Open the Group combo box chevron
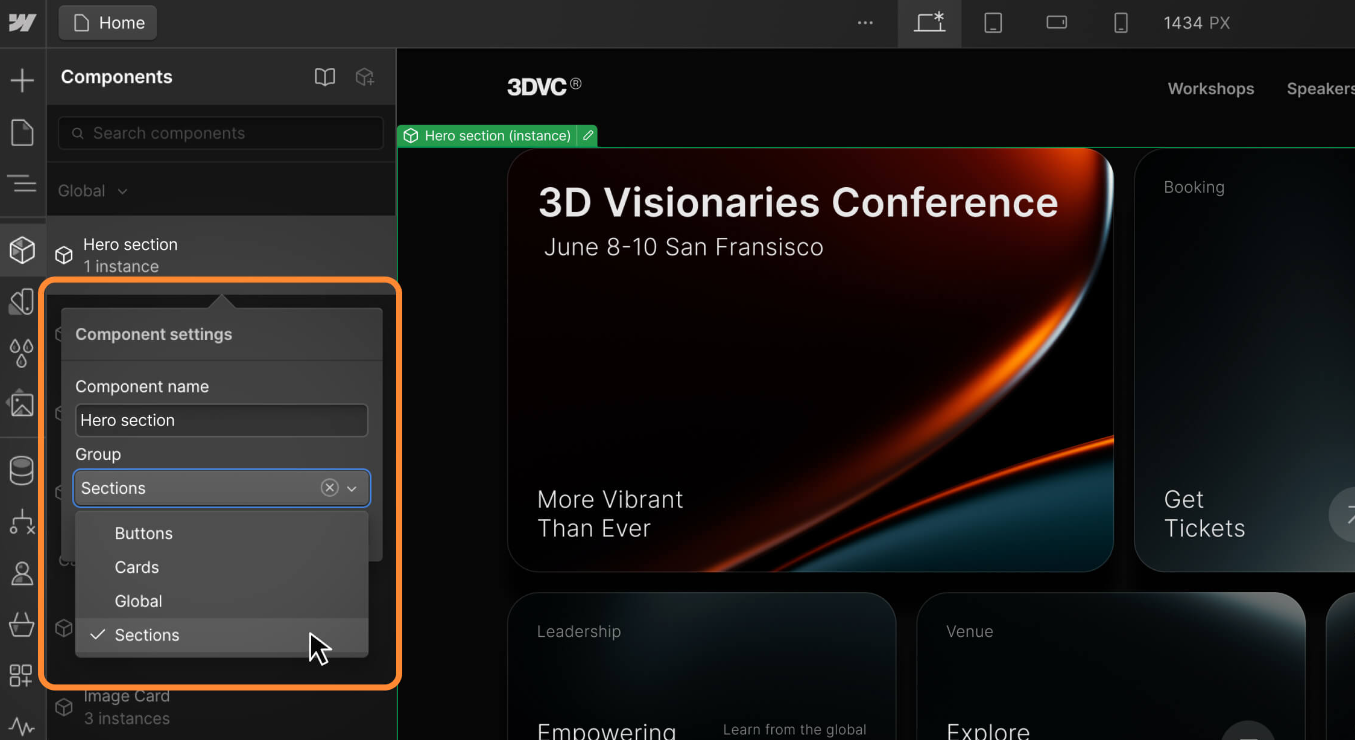Image resolution: width=1355 pixels, height=740 pixels. [x=352, y=488]
